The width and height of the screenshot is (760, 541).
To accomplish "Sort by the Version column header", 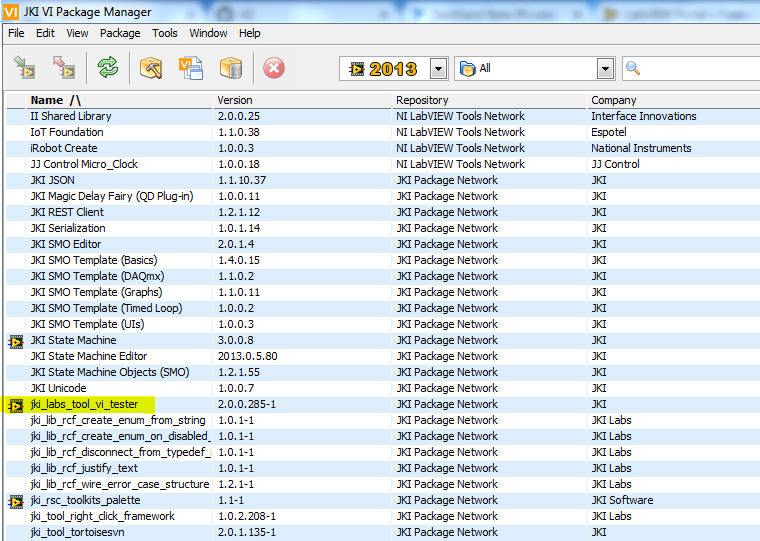I will pos(302,100).
